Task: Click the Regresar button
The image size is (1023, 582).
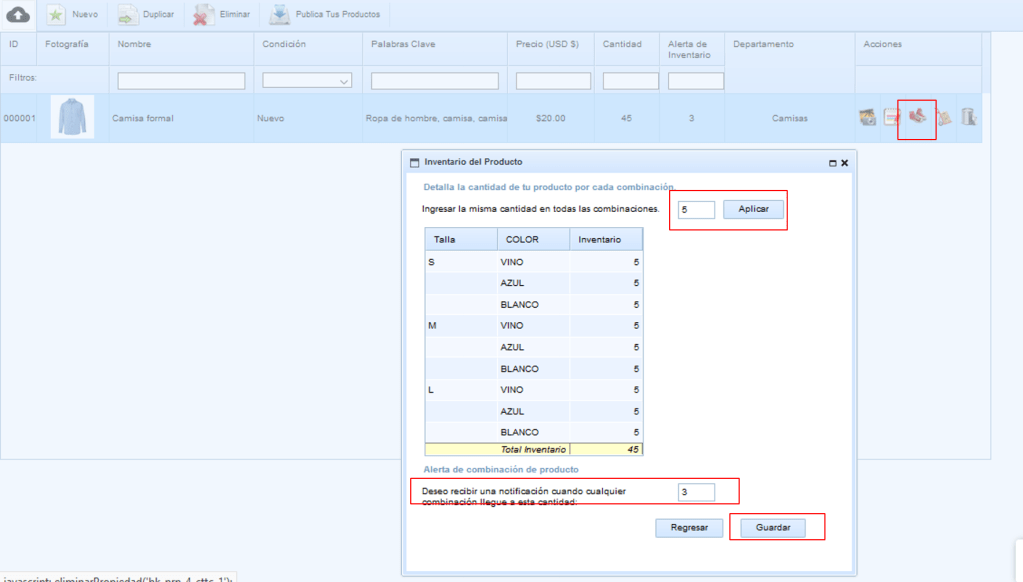Action: pos(689,527)
